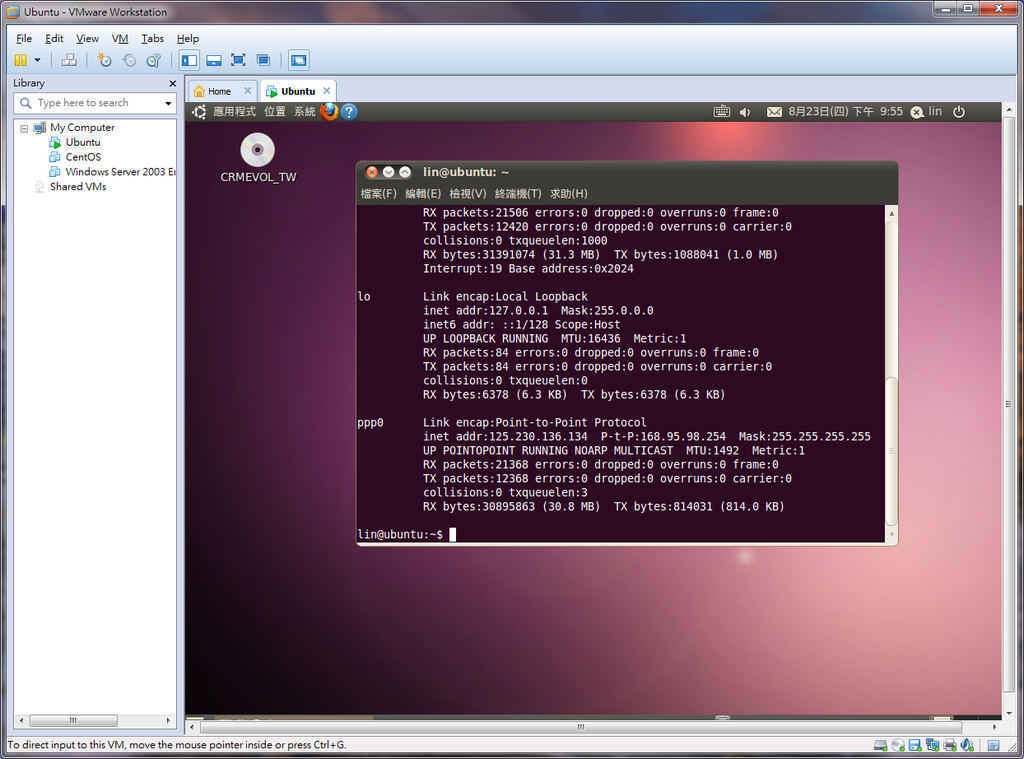Open the Ubuntu volume control
Screen dimensions: 1024x759
(x=745, y=112)
